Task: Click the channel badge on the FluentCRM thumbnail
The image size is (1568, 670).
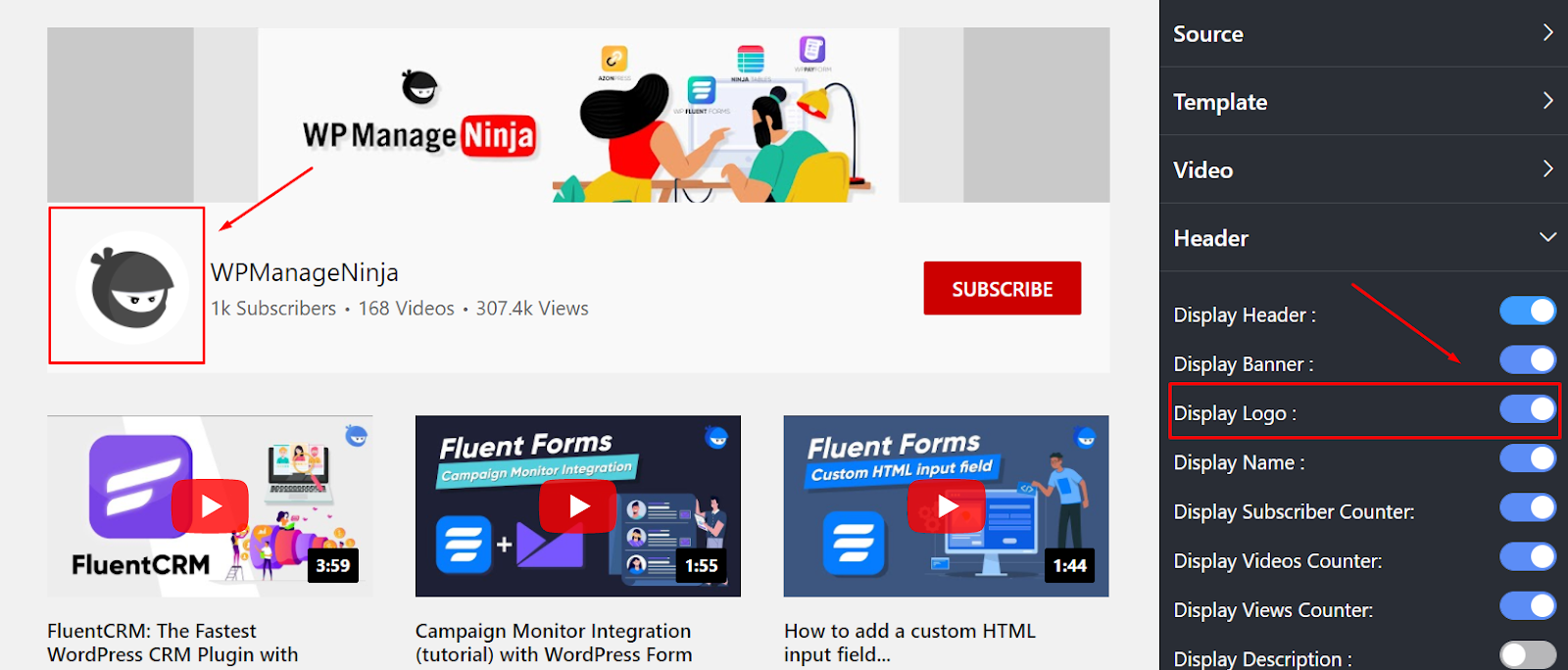Action: click(357, 436)
